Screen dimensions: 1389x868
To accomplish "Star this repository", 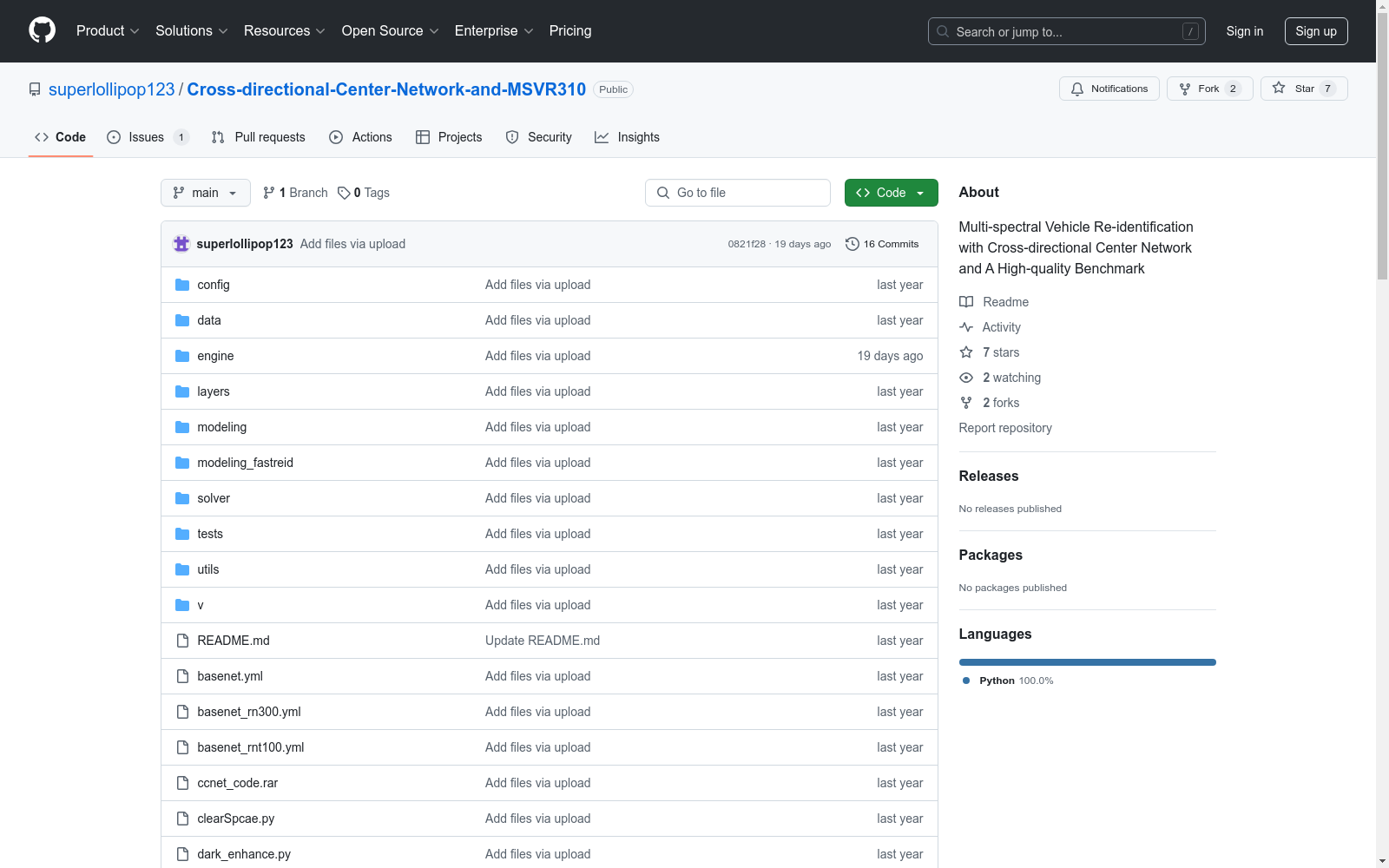I will 1303,89.
